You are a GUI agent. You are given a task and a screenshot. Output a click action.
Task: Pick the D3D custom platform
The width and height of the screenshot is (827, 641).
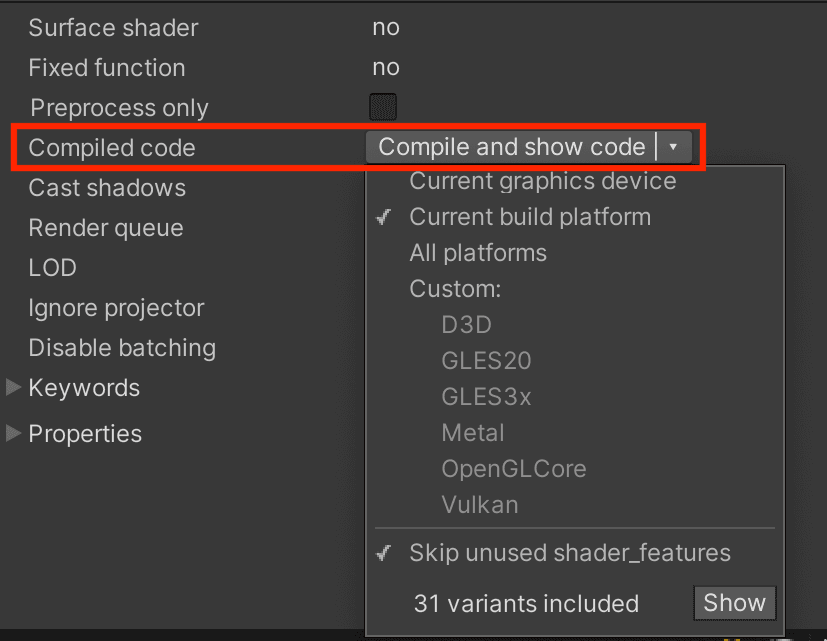coord(466,325)
